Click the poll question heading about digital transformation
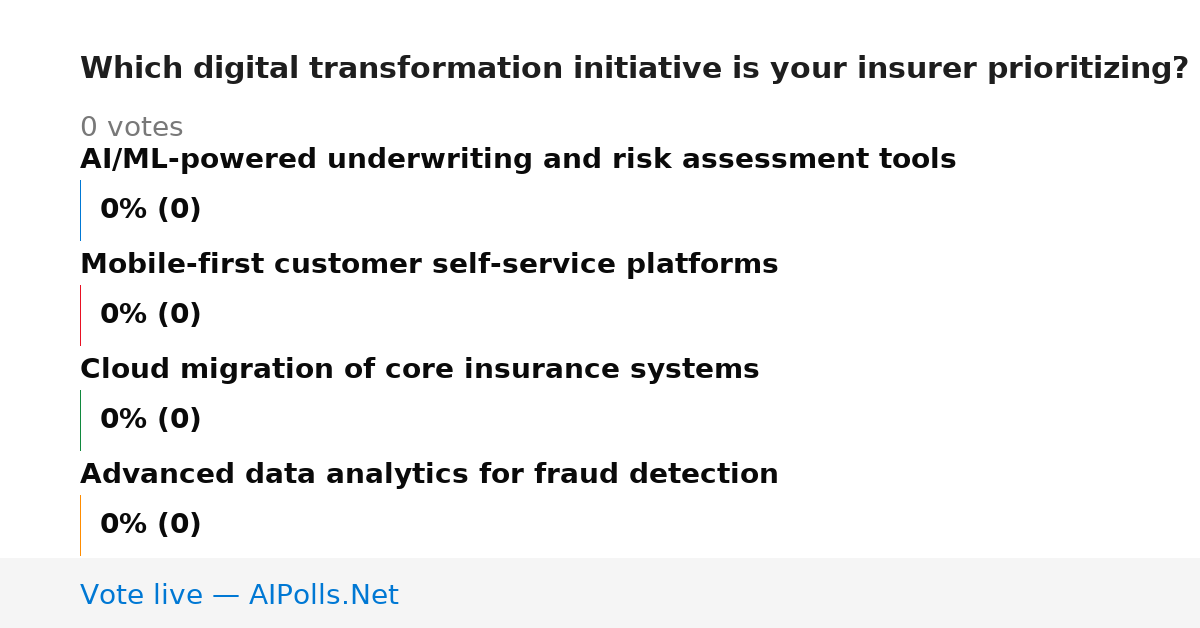Image resolution: width=1200 pixels, height=628 pixels. [634, 69]
